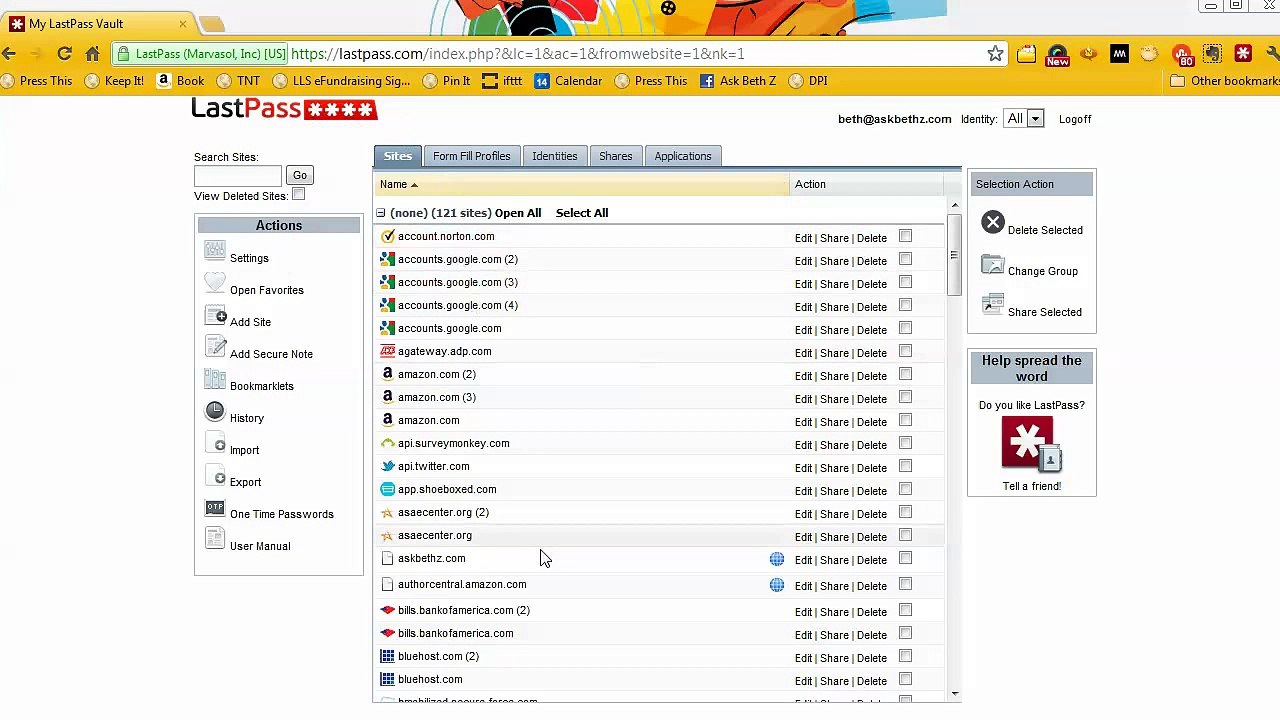Click the globe icon for authorcentral.amazon.com
Viewport: 1280px width, 720px height.
tap(777, 585)
